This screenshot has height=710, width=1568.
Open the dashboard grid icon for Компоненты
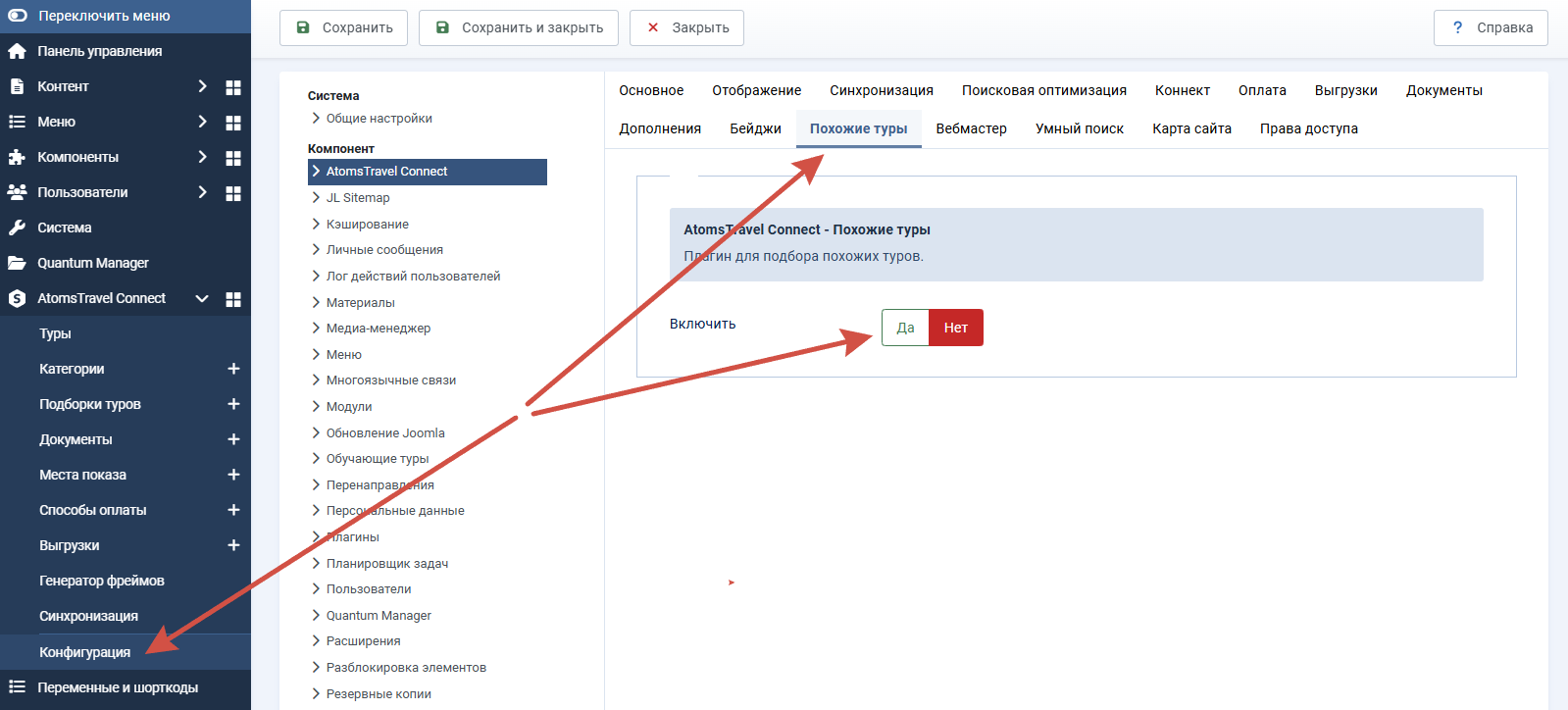[x=233, y=158]
